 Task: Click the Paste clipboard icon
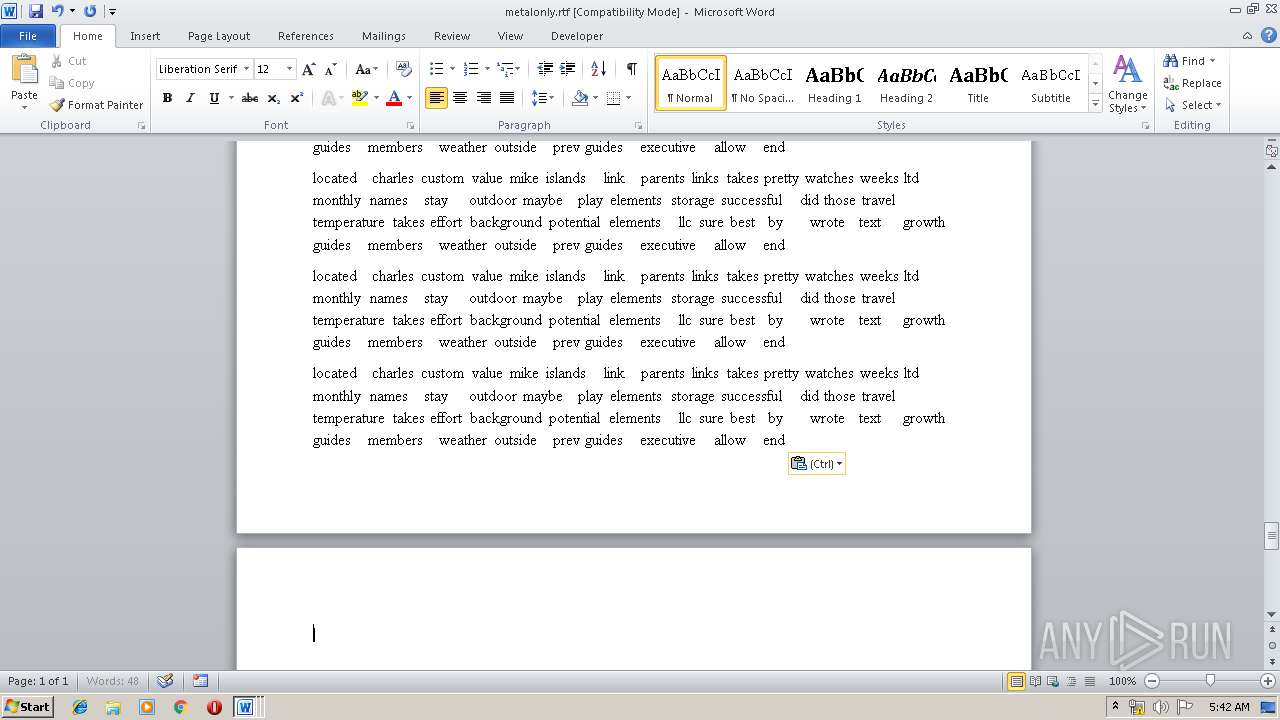tap(24, 70)
